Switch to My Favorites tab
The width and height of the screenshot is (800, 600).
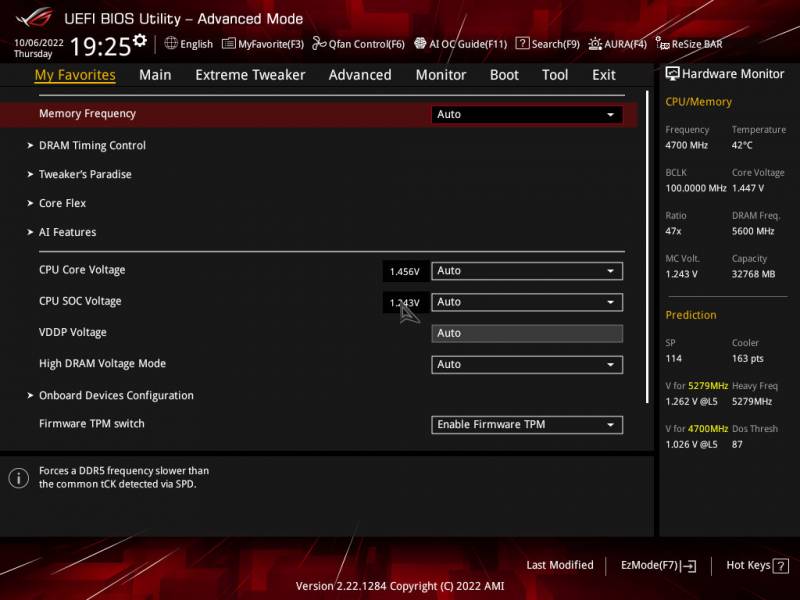point(75,75)
